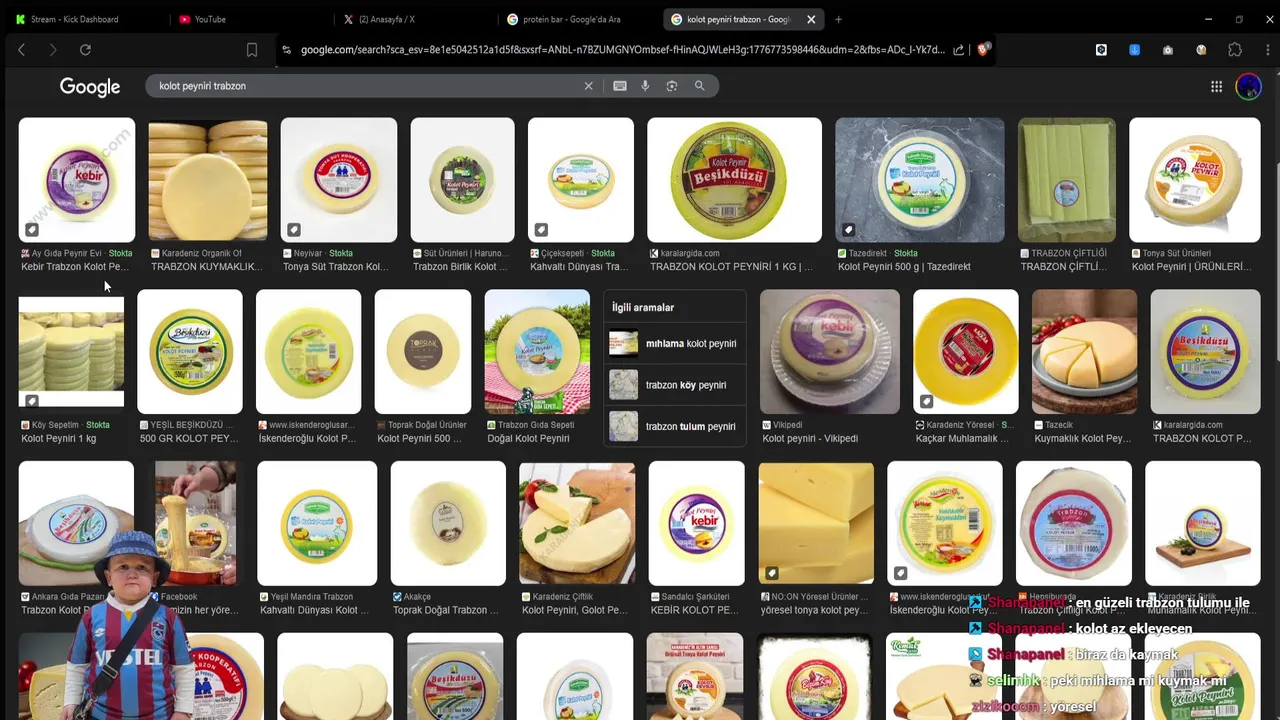Open Vikipedi Kolot peyniri image
The image size is (1280, 720).
[x=830, y=352]
